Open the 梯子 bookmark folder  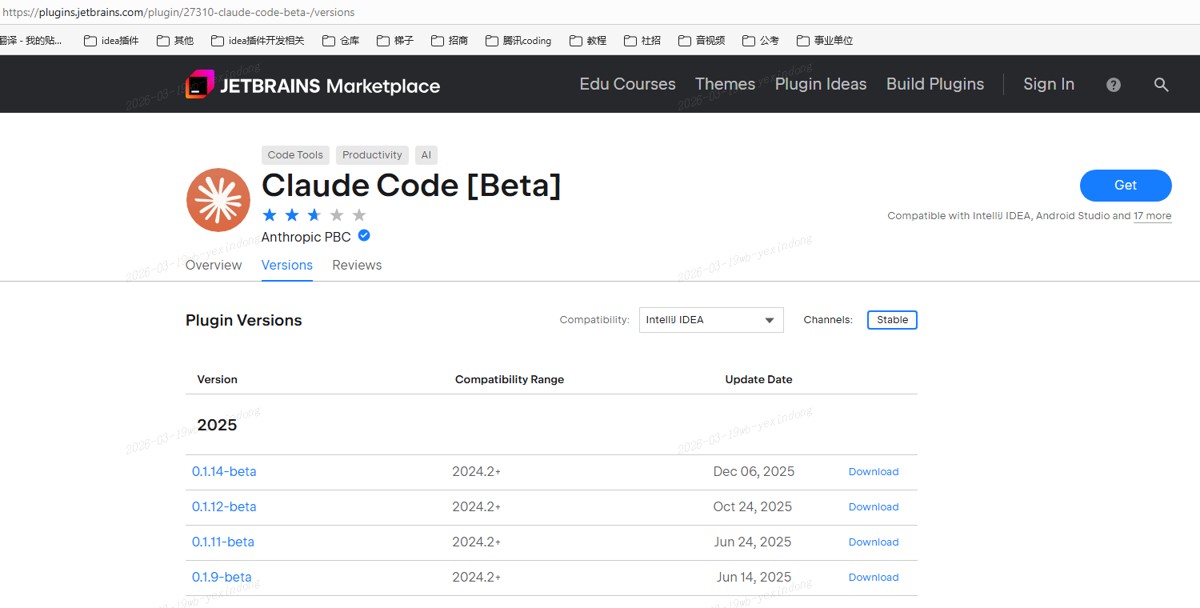tap(394, 41)
